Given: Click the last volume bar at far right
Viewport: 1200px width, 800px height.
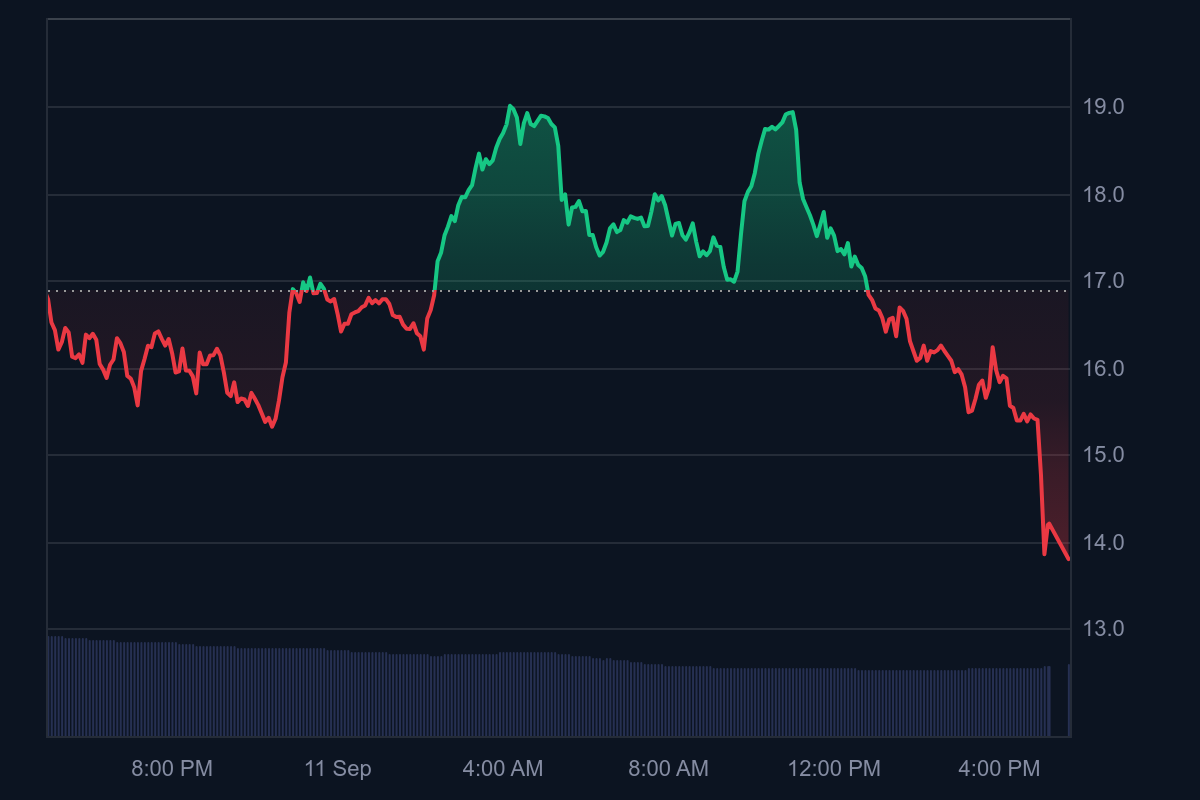Looking at the screenshot, I should coord(1069,700).
